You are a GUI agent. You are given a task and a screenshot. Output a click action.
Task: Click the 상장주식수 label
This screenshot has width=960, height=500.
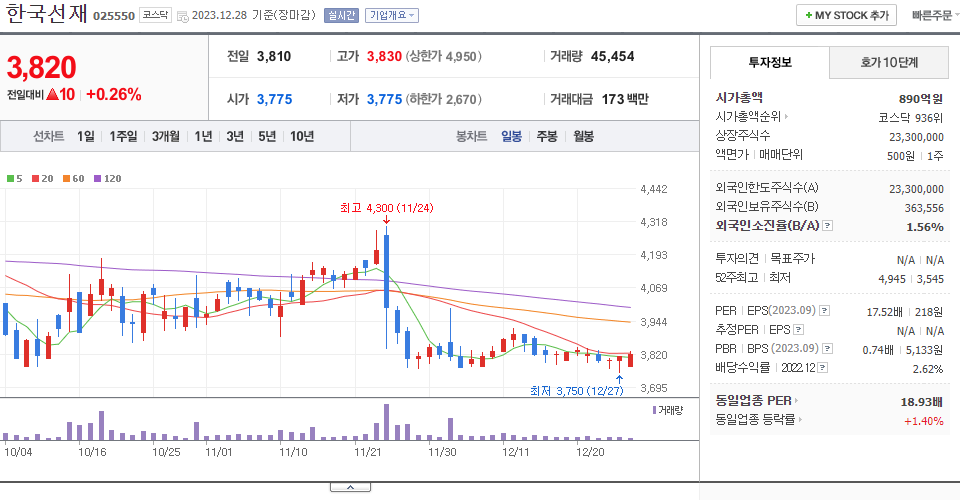tap(743, 135)
